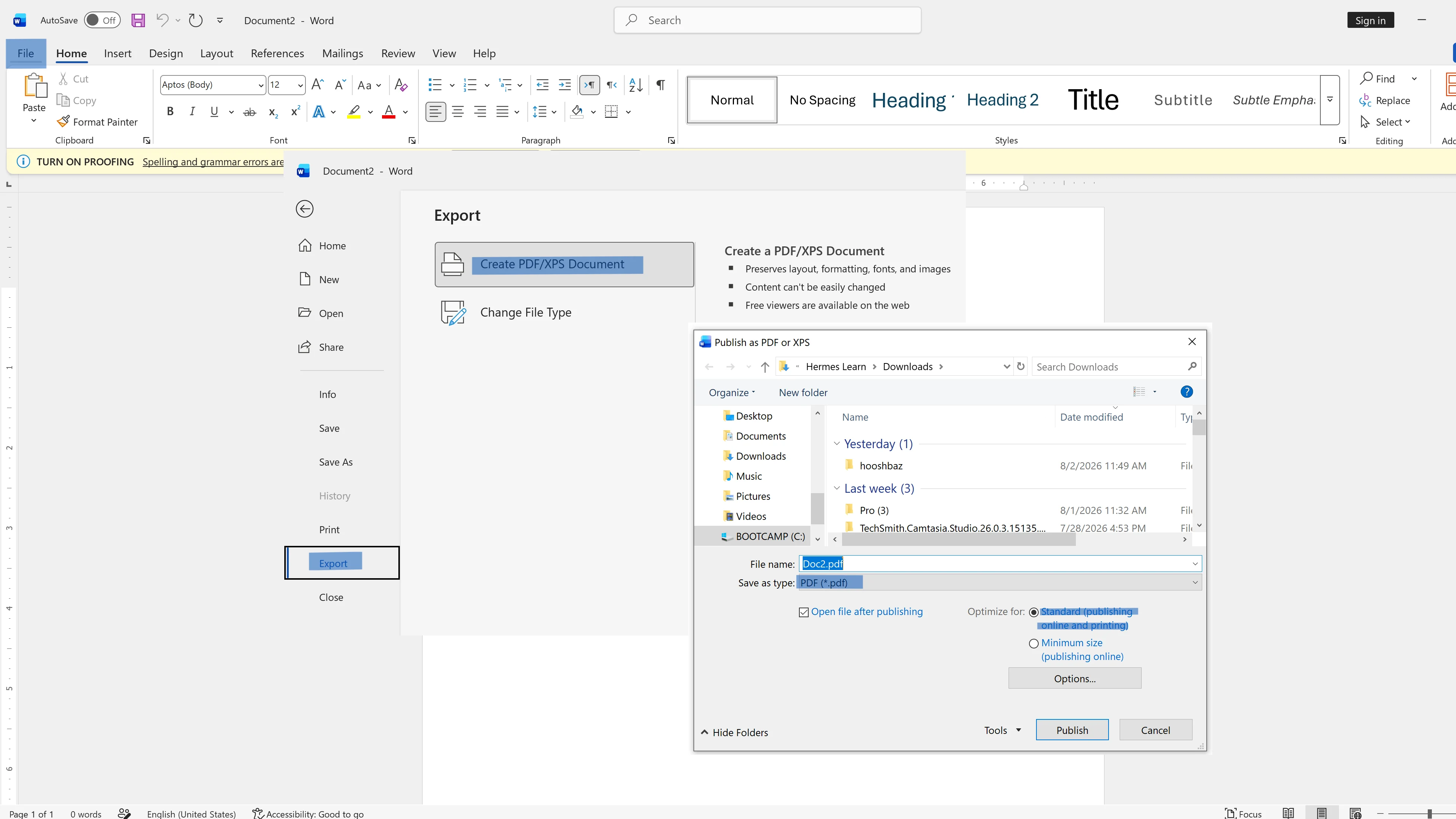
Task: Cancel the Publish dialog
Action: 1155,730
